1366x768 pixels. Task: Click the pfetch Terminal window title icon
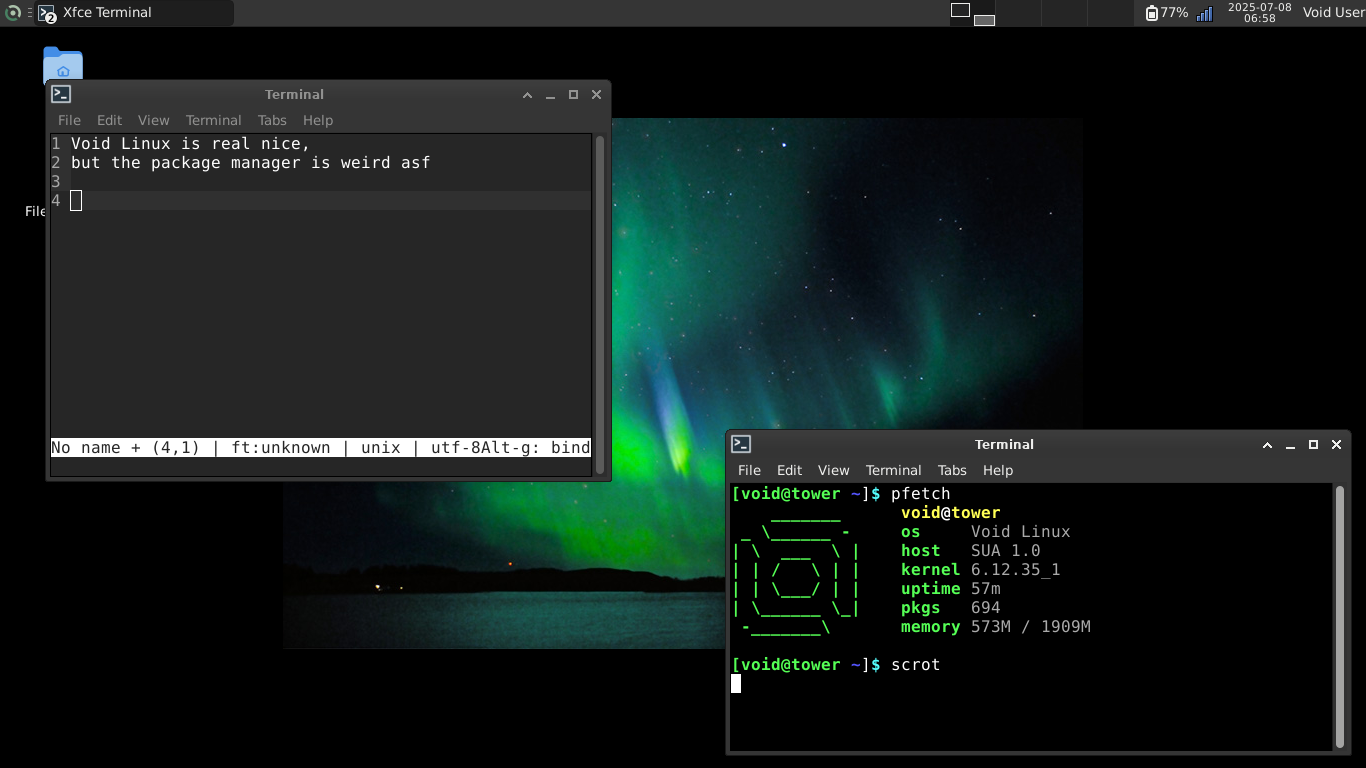(741, 444)
